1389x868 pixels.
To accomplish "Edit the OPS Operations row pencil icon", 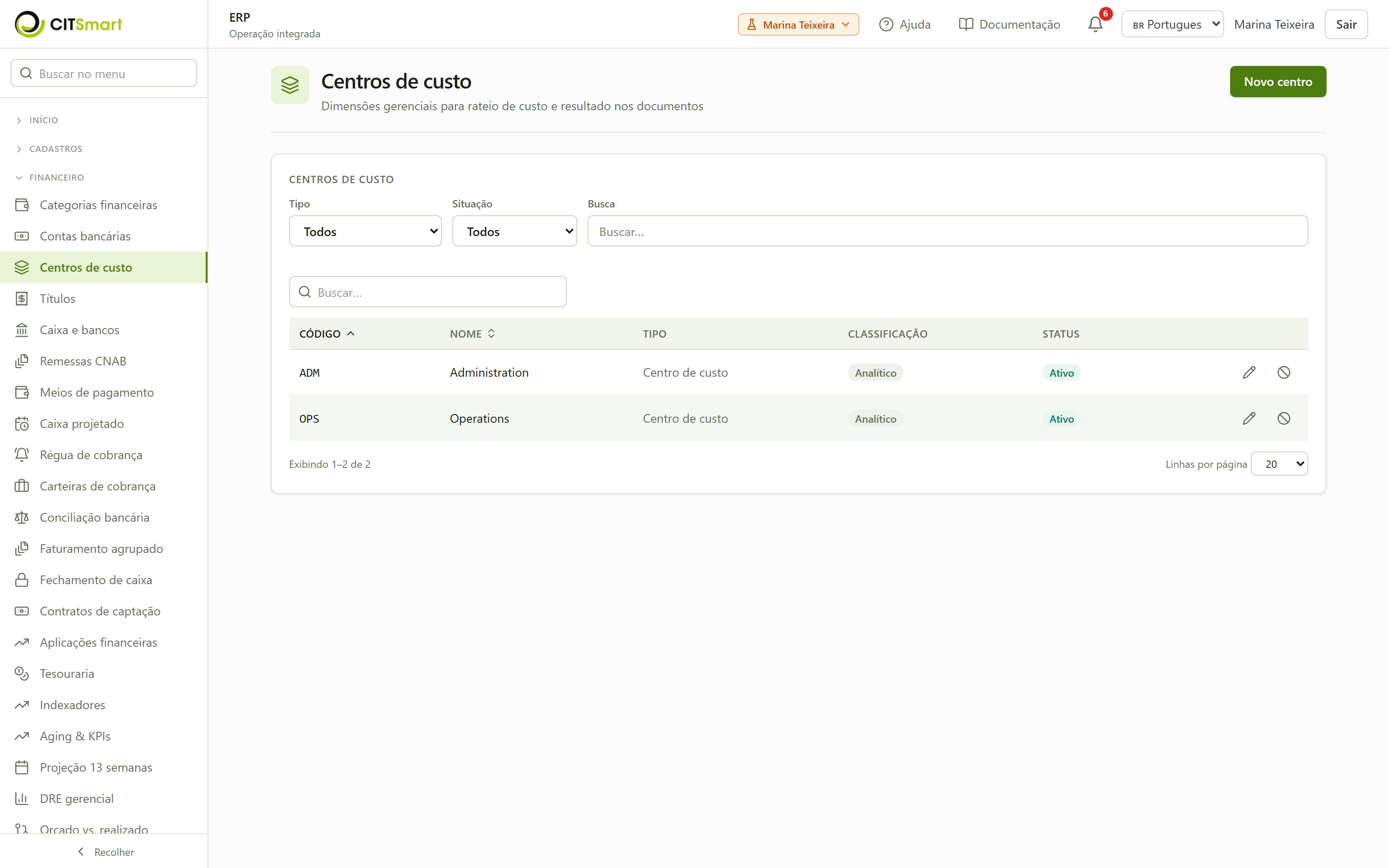I will 1249,418.
